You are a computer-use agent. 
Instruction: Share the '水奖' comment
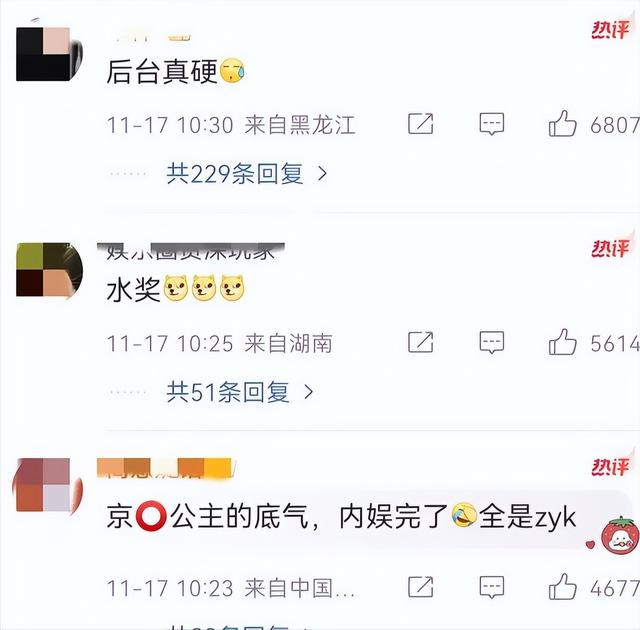click(x=420, y=342)
